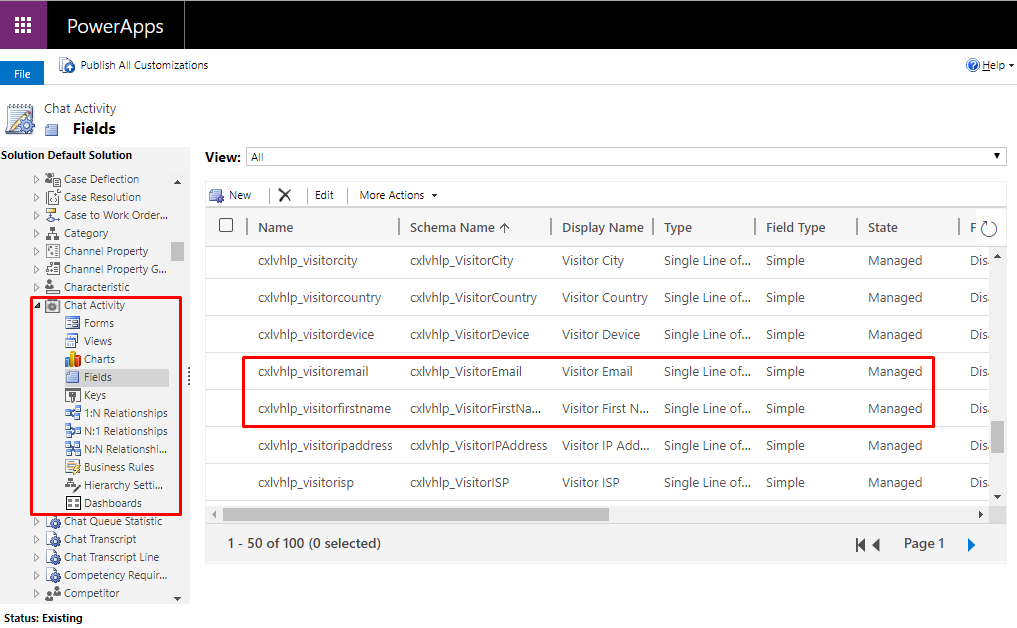Open Channel Property G... entity
1017x628 pixels.
point(115,269)
